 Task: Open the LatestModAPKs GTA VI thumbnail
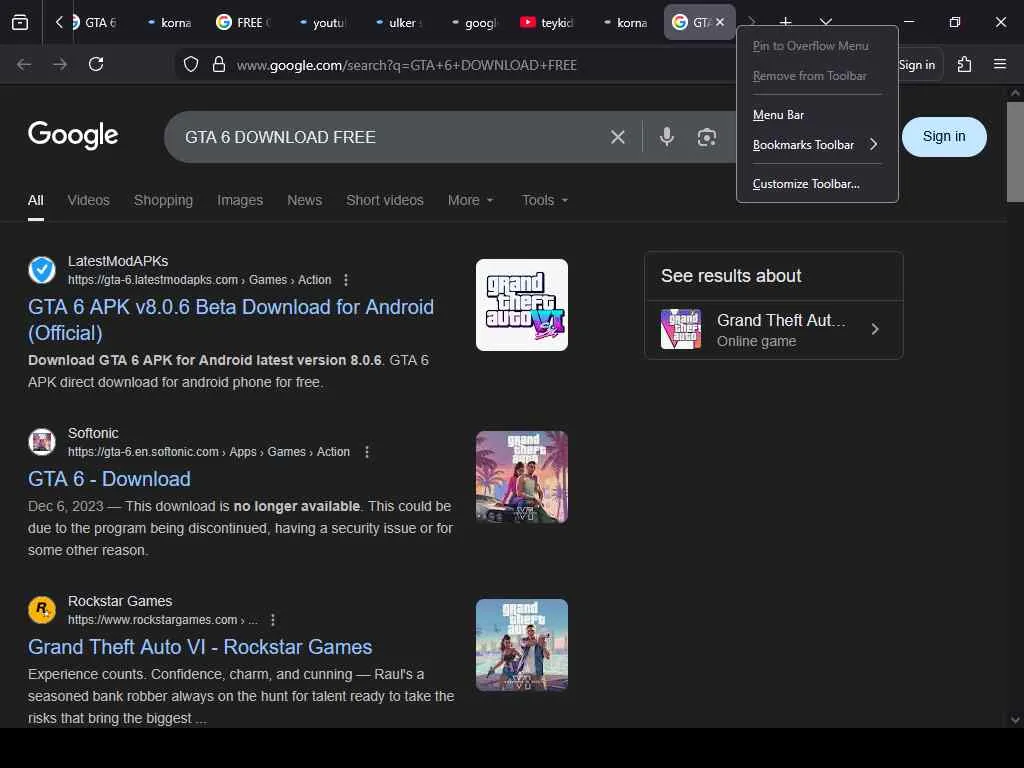tap(522, 305)
